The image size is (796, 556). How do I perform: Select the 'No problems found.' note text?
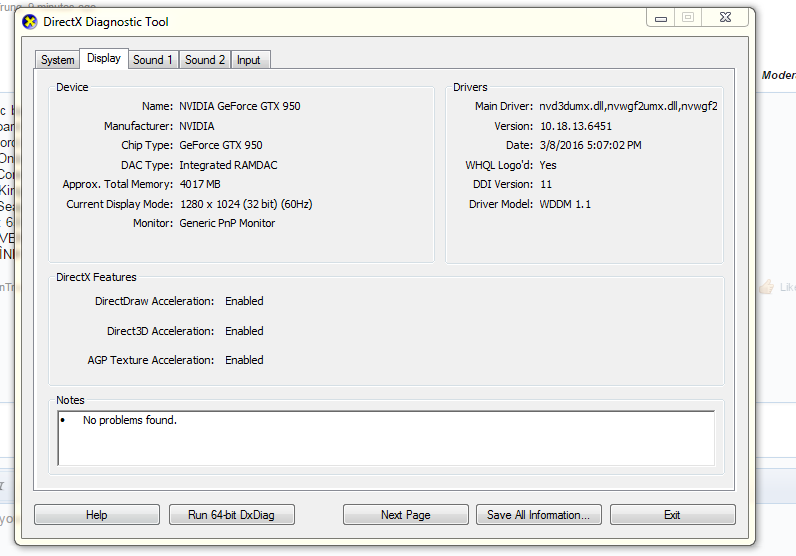pyautogui.click(x=130, y=420)
